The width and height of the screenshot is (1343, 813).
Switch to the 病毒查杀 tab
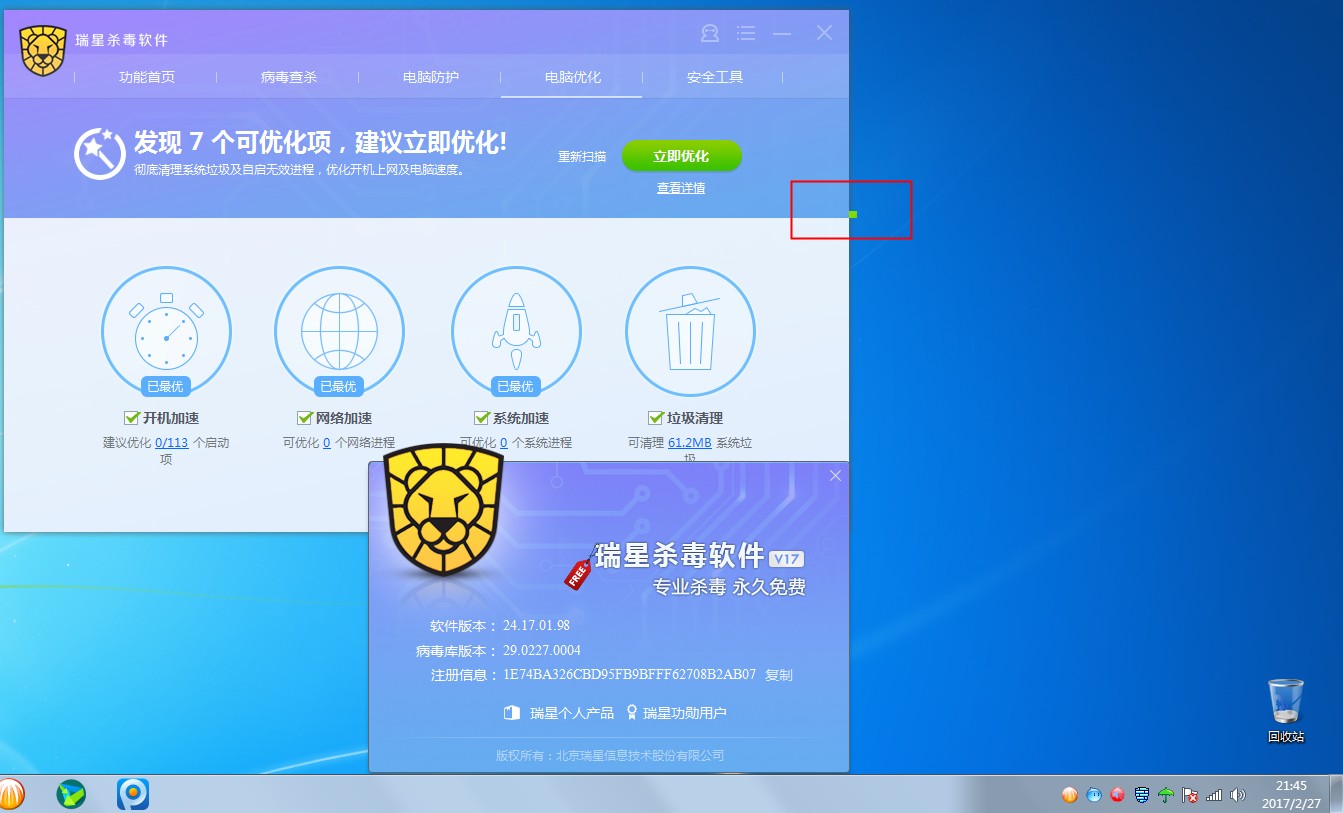pyautogui.click(x=289, y=77)
